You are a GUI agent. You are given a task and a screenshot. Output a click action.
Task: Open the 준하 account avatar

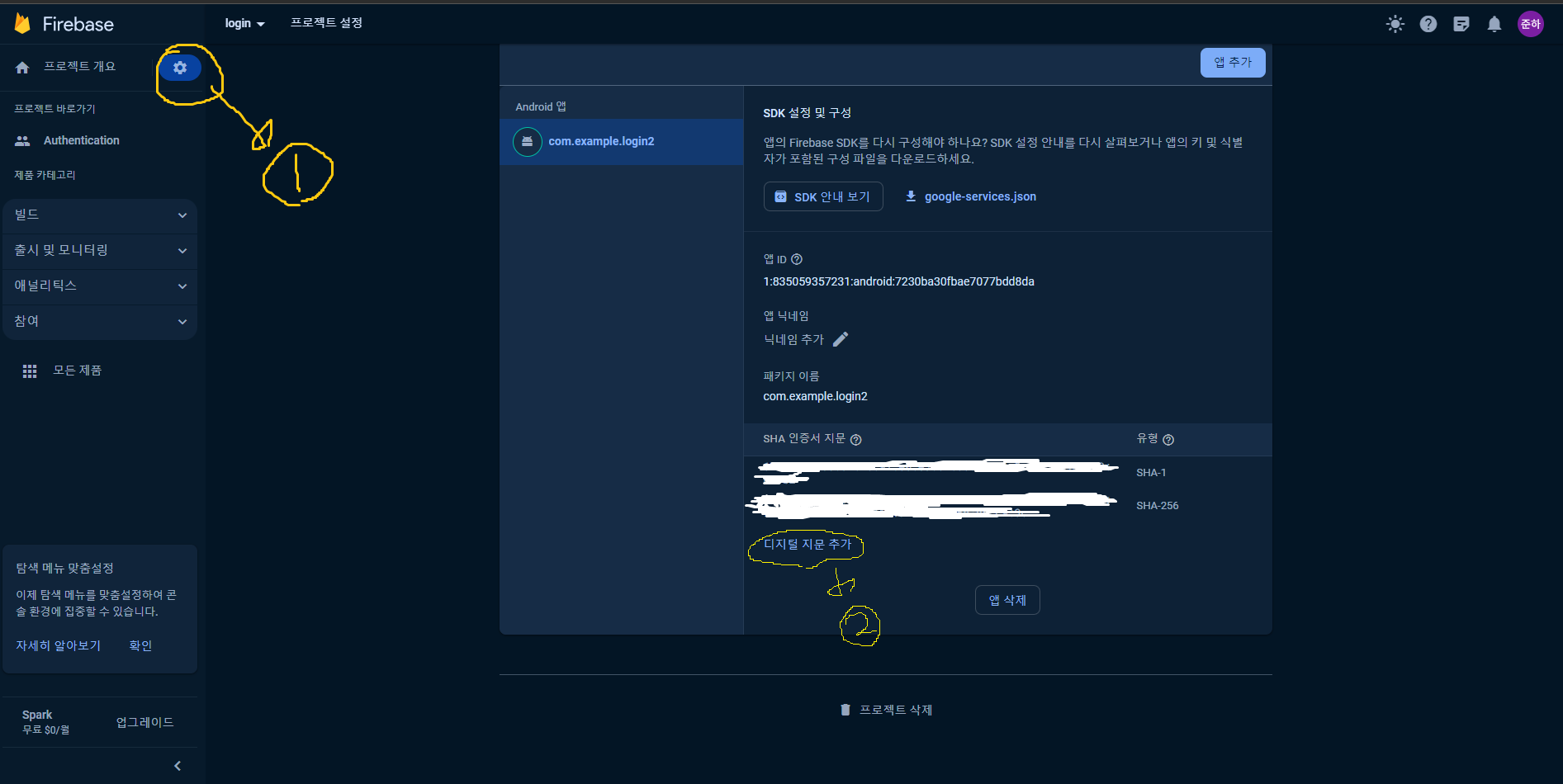(x=1531, y=24)
